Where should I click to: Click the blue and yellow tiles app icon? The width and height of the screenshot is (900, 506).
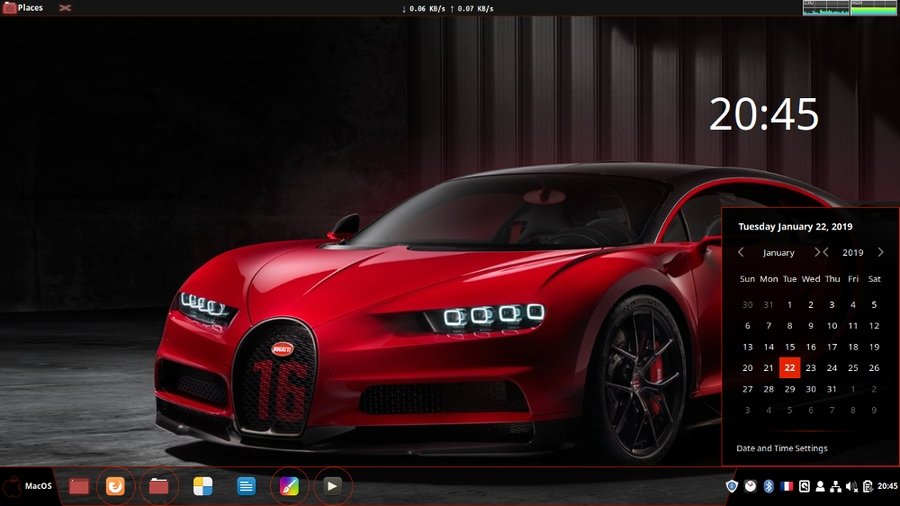click(203, 486)
